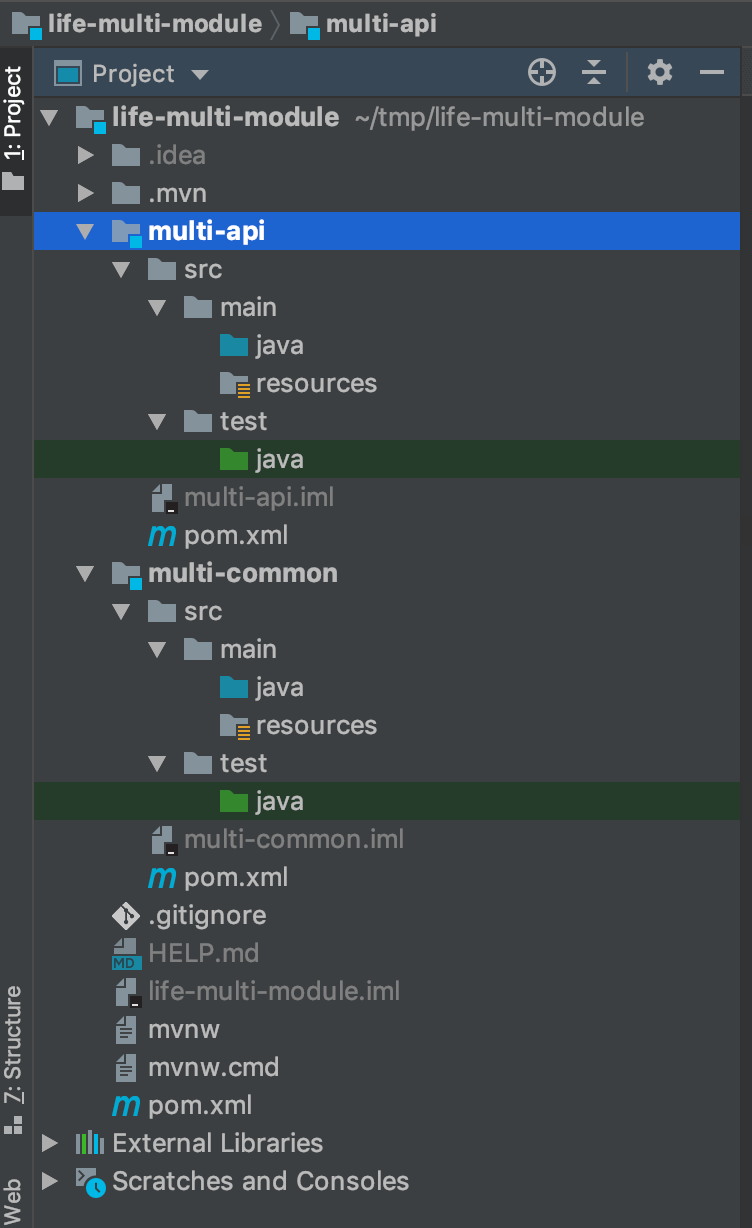This screenshot has width=752, height=1228.
Task: Hide the Project panel with minimize dash
Action: click(712, 73)
